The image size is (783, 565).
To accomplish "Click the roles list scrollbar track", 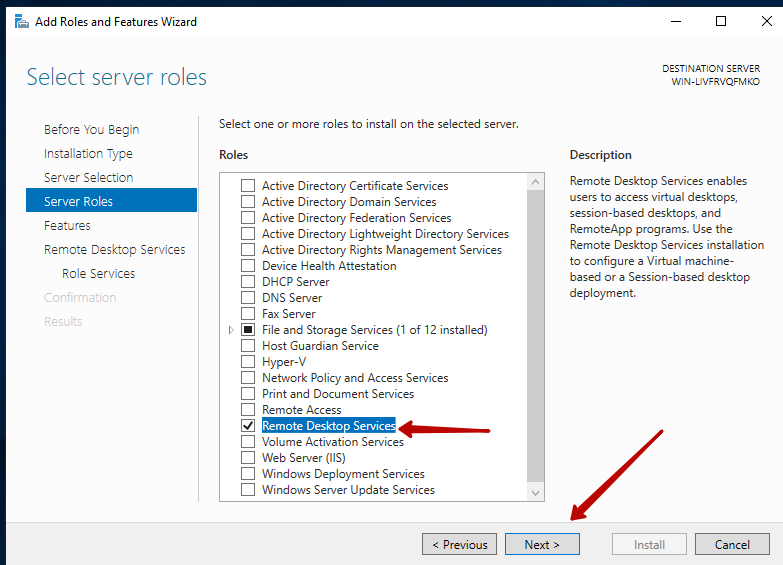I will pos(535,337).
